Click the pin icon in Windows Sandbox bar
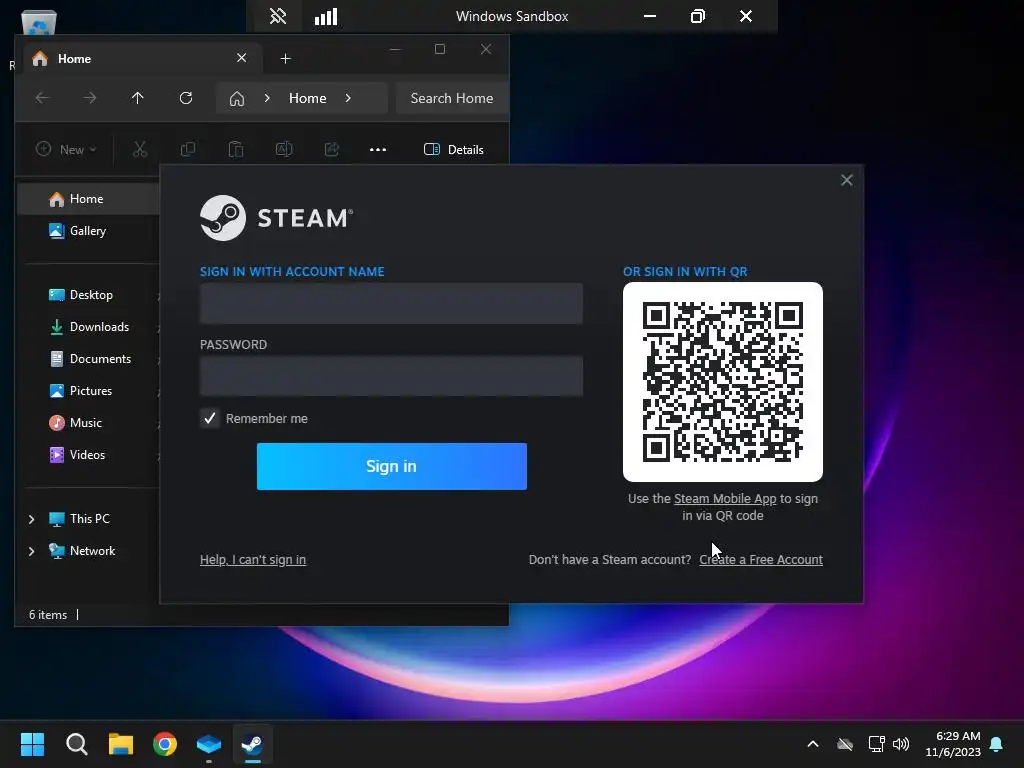This screenshot has width=1024, height=768. [278, 16]
